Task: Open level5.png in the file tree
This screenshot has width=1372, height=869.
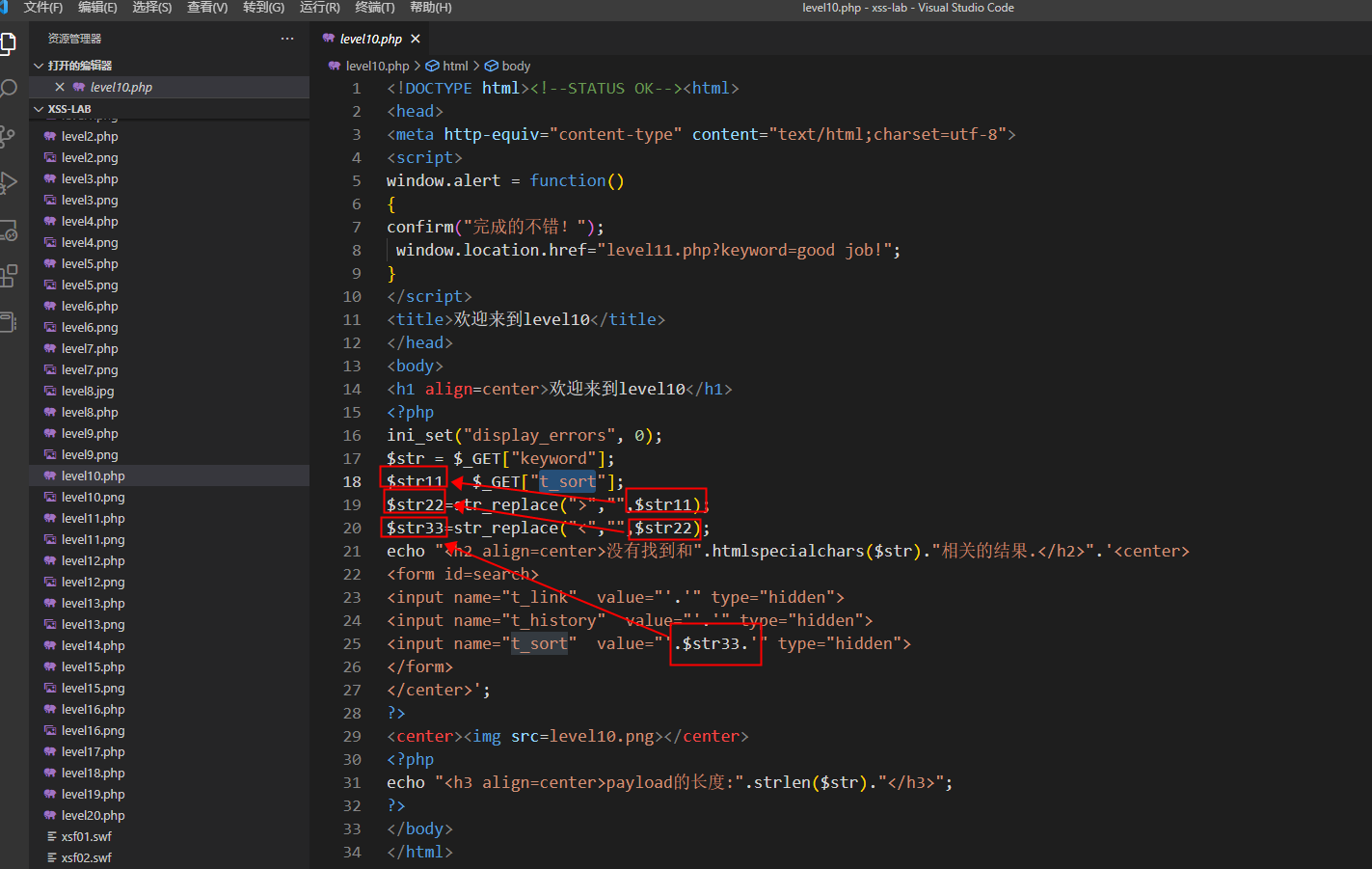Action: 90,285
